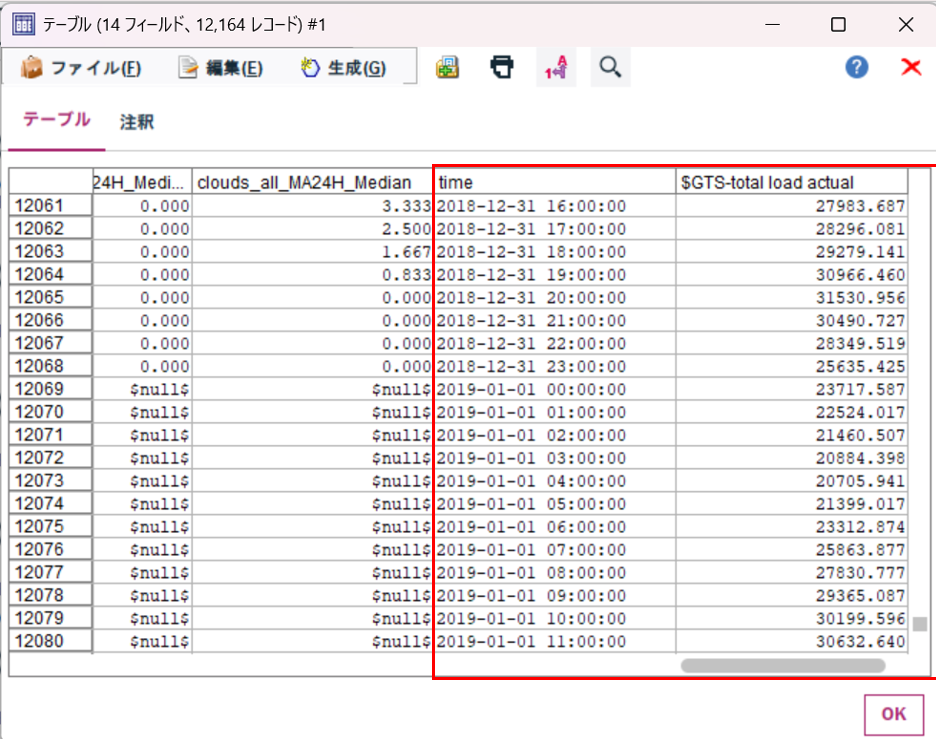
Task: Click time cell 2019-01-01 06:00:00
Action: [555, 526]
